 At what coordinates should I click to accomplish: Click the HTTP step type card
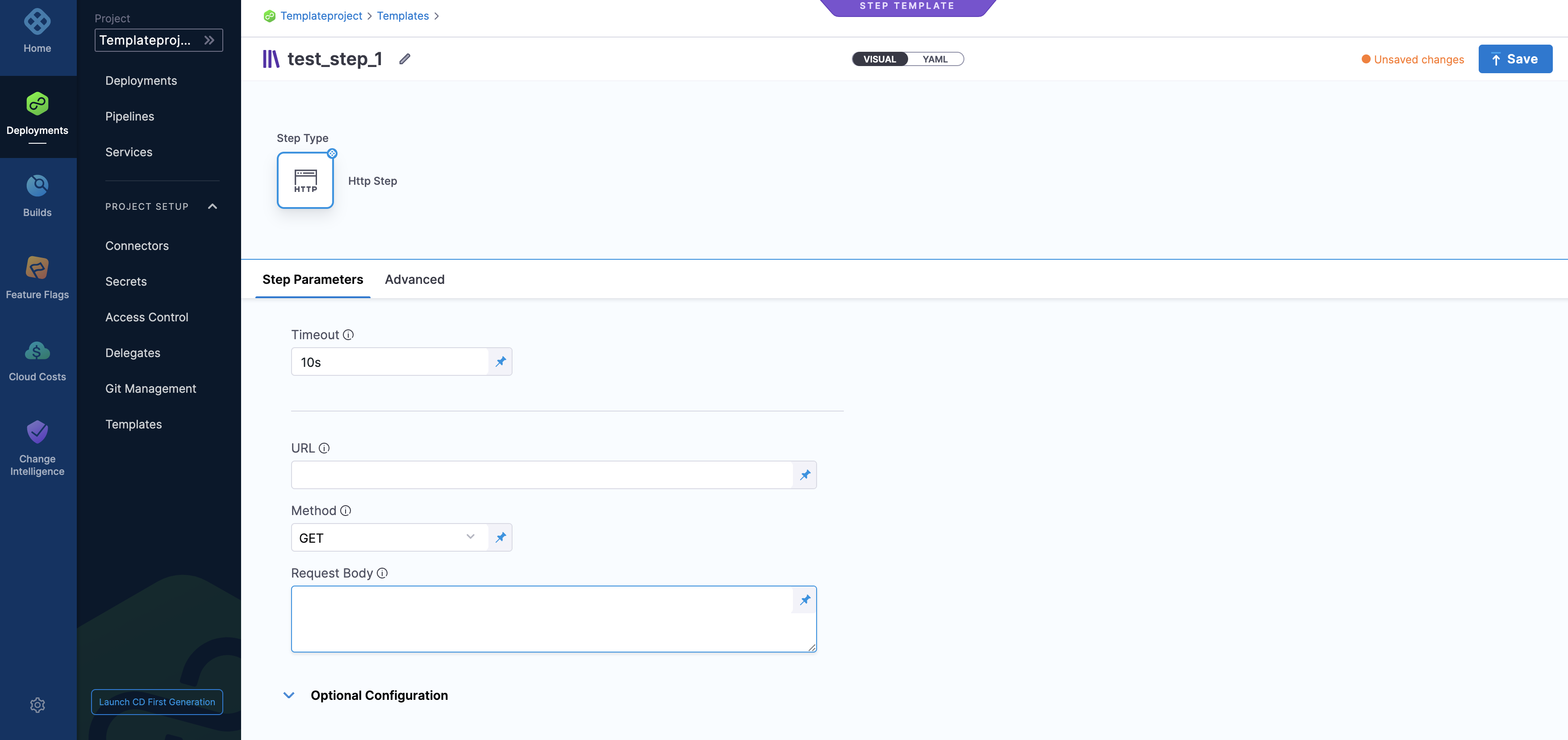click(x=305, y=180)
